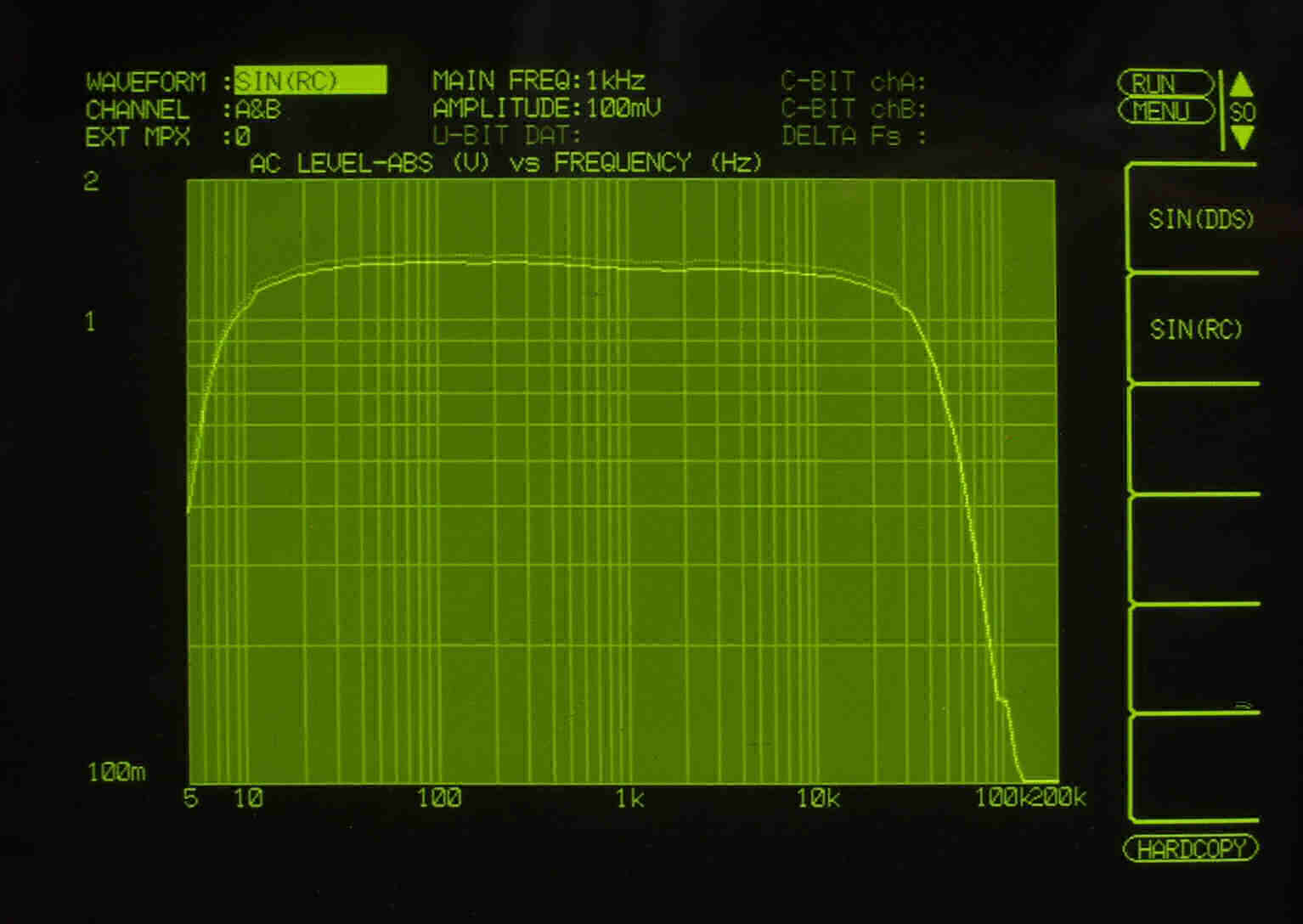Select the AMPLITUDE 100mV field

click(x=545, y=109)
